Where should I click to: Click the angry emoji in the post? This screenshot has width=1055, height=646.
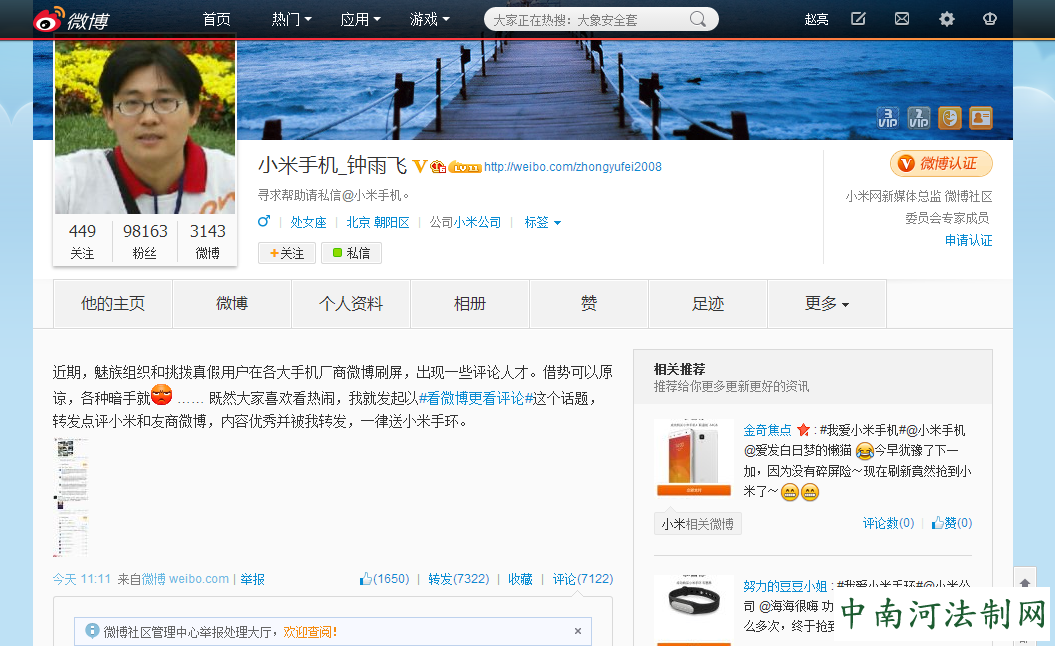point(161,394)
